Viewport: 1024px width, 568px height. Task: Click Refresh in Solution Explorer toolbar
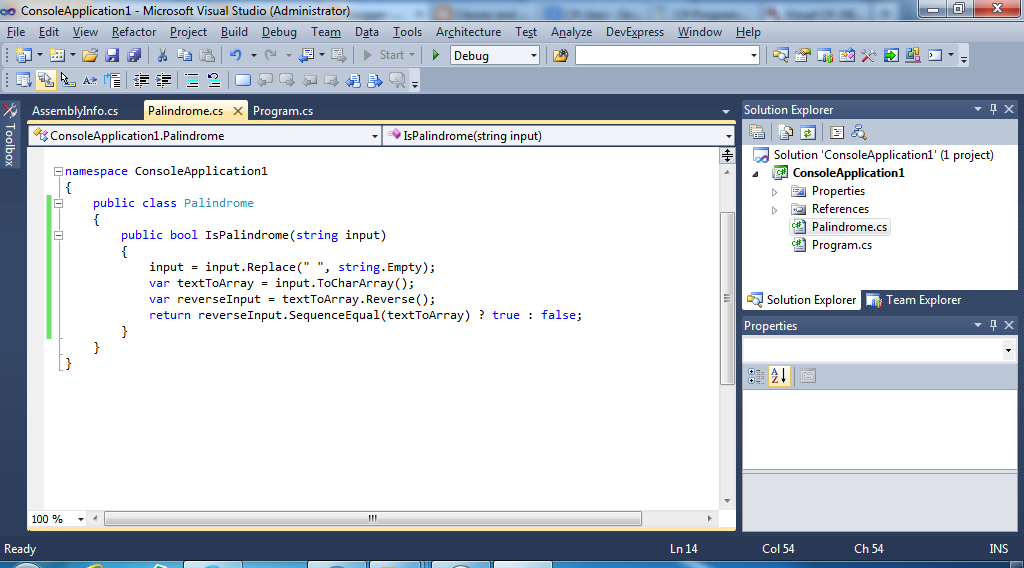pyautogui.click(x=808, y=133)
